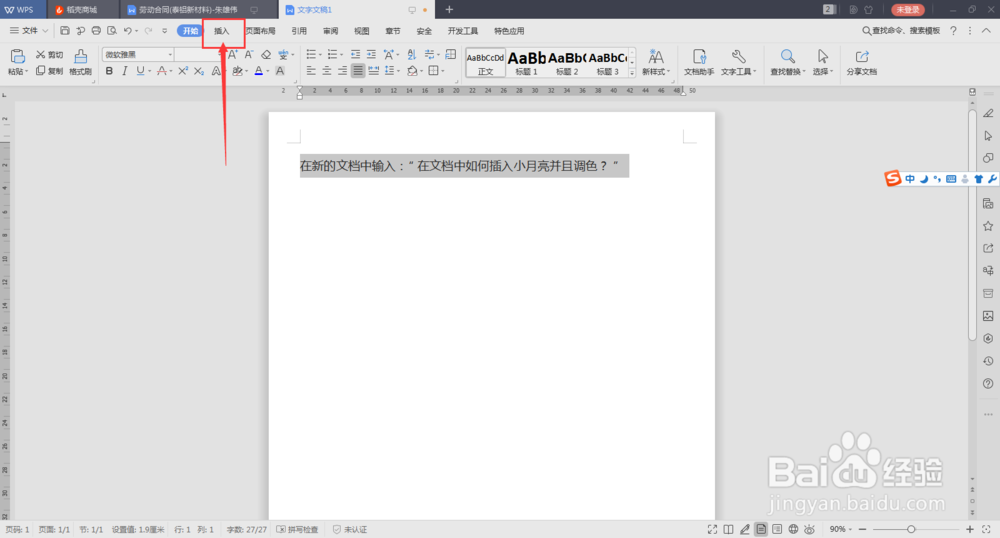Set paragraph alignment to justify
Viewport: 1000px width, 538px height.
[x=358, y=71]
